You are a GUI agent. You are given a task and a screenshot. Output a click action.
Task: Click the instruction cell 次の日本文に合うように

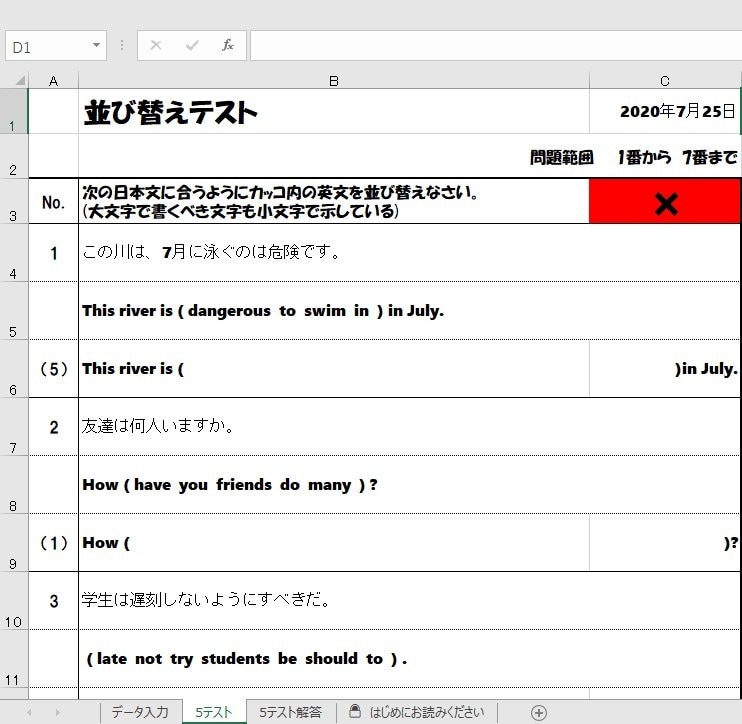pos(334,202)
